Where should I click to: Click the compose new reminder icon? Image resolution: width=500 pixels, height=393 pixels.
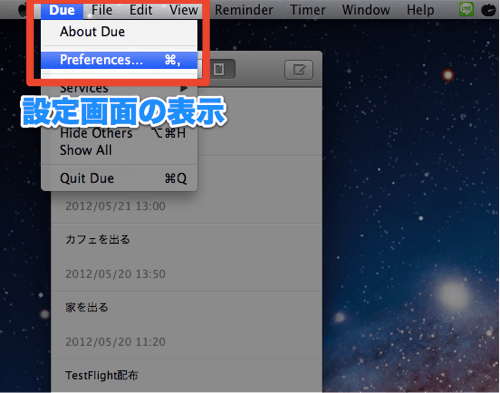click(299, 70)
